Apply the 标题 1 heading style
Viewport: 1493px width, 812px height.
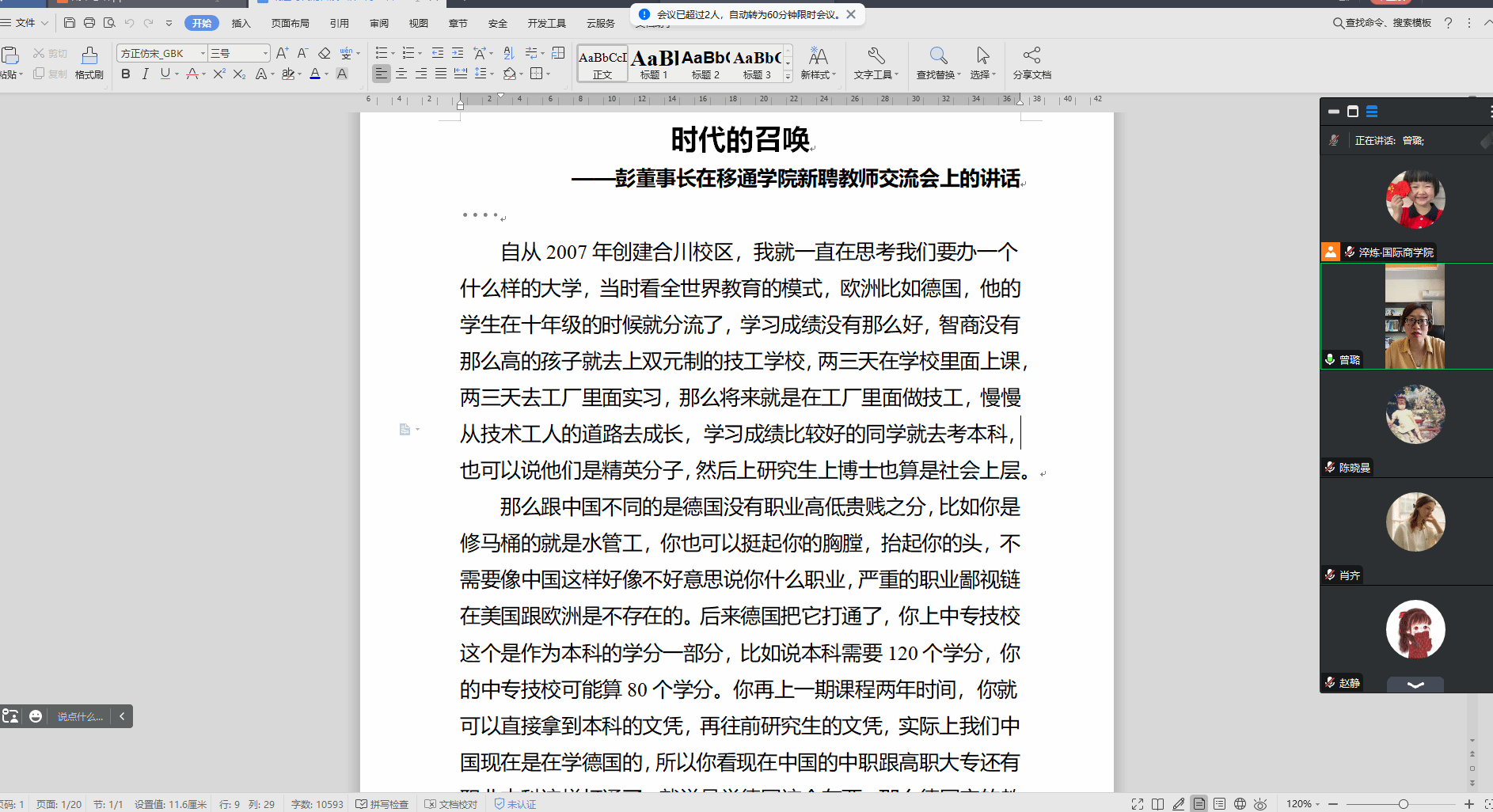654,63
